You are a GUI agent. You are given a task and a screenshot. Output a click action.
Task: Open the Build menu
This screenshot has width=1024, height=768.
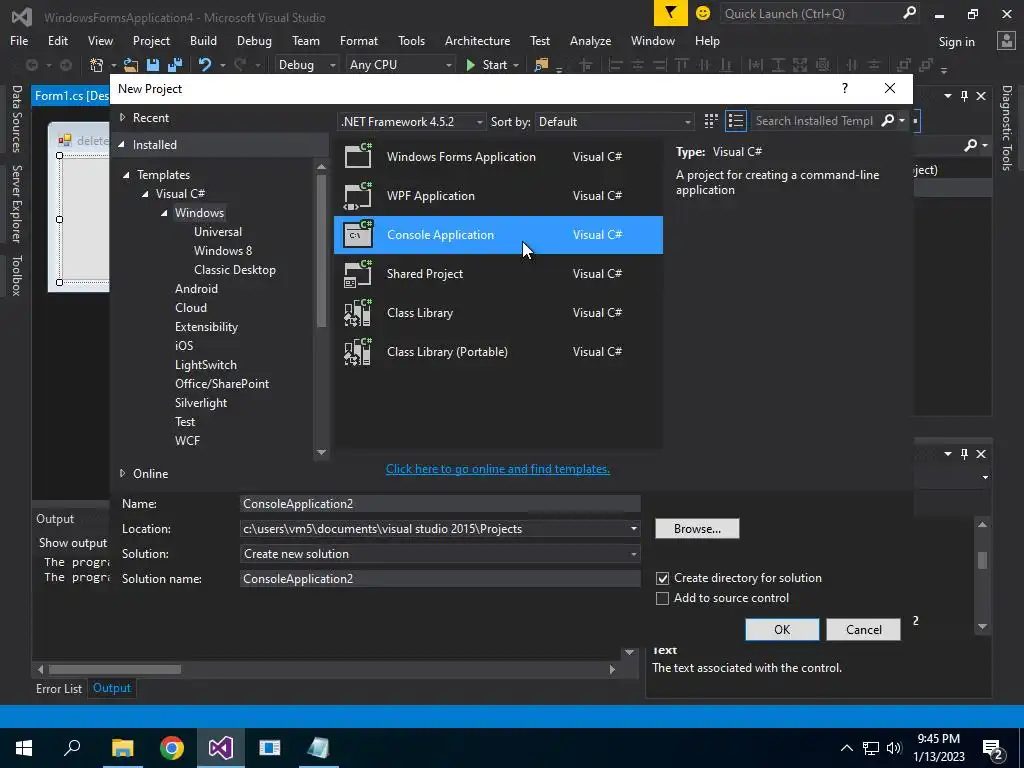click(203, 40)
